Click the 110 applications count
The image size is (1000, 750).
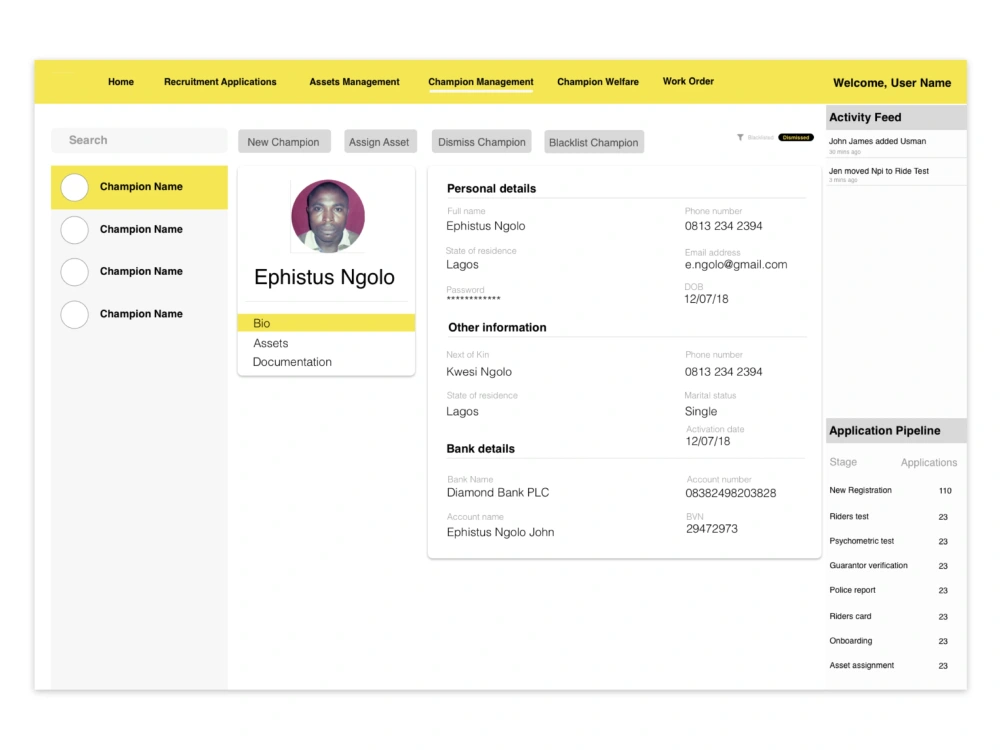945,490
